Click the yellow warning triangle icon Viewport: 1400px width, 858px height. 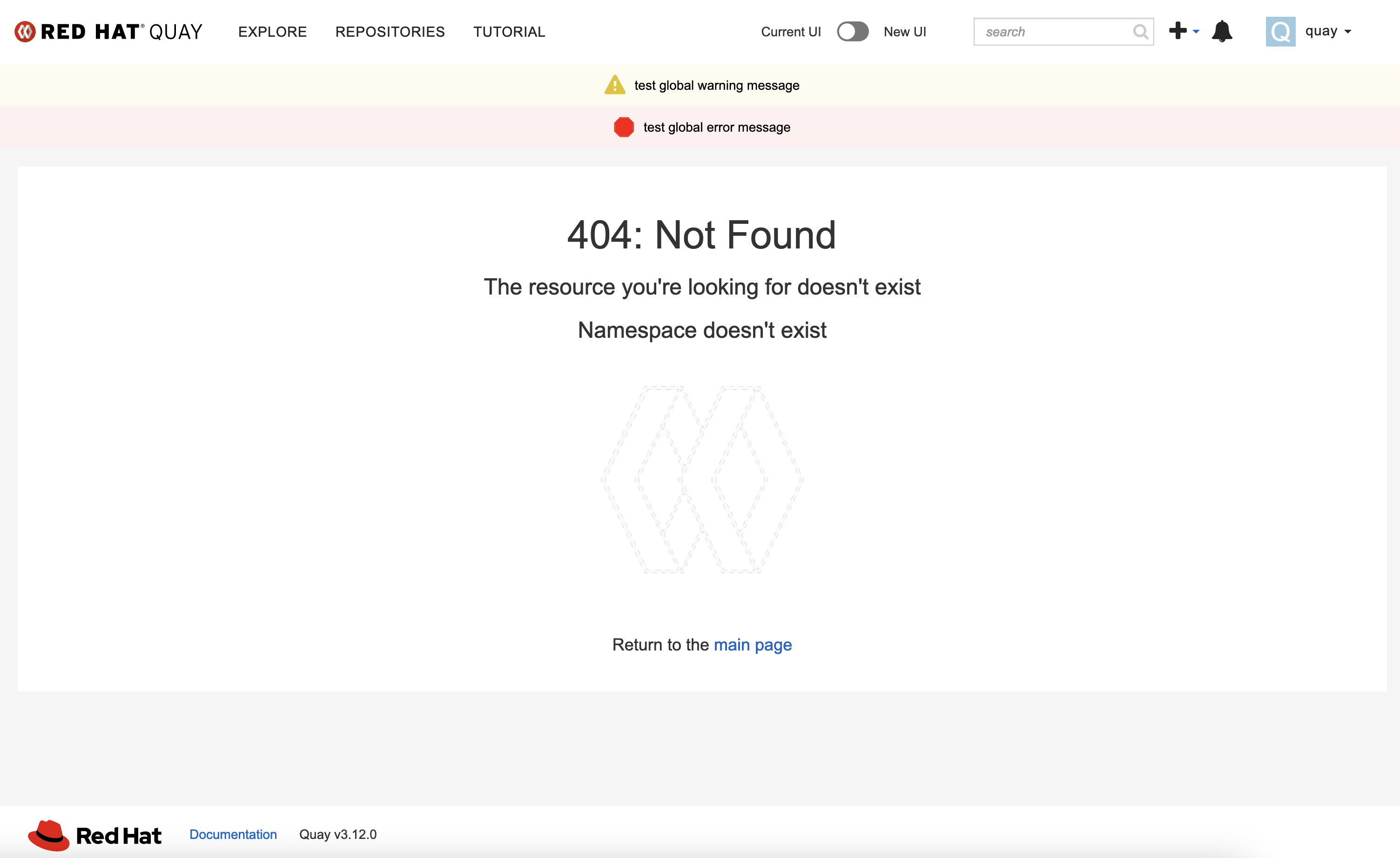[615, 85]
